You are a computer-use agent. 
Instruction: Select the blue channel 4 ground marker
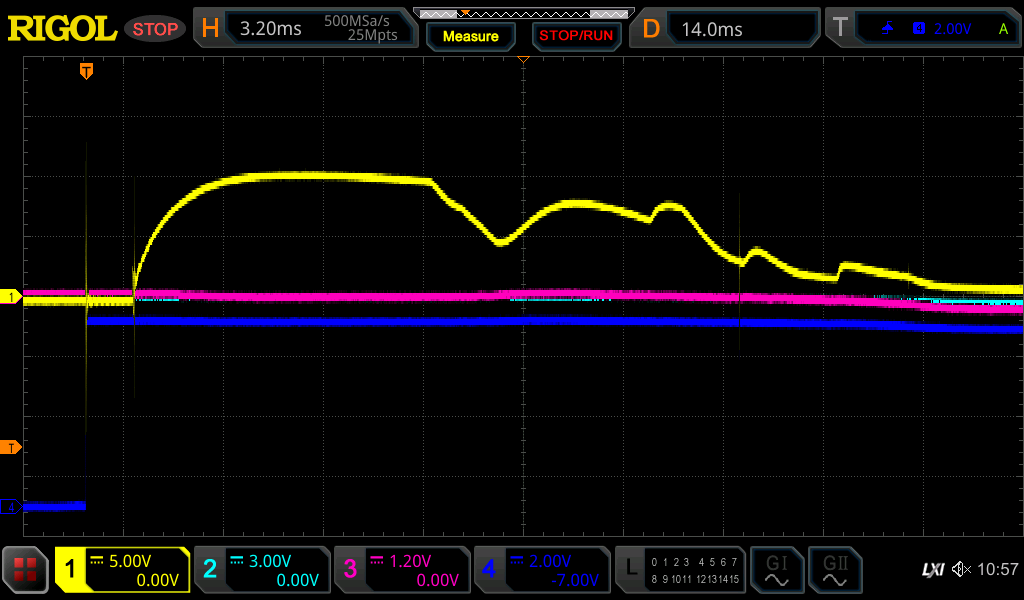click(x=11, y=507)
